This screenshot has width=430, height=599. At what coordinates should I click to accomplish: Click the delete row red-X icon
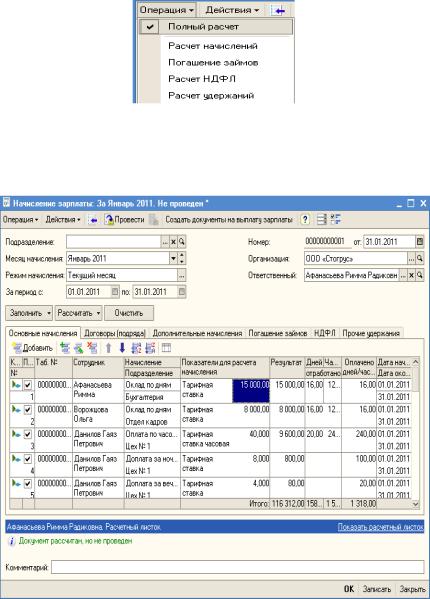click(x=92, y=348)
